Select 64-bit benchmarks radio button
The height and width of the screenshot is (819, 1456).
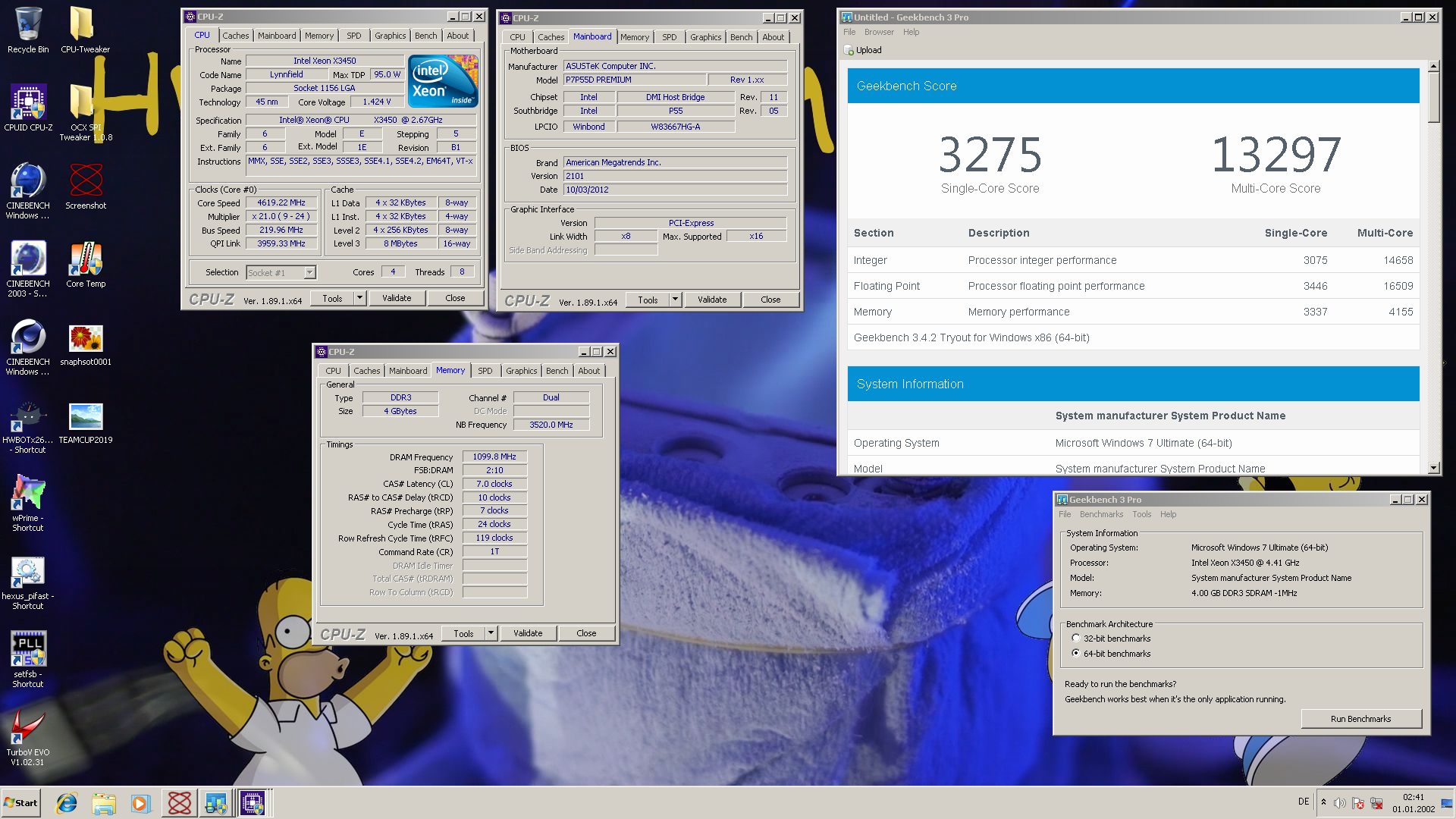(1075, 653)
